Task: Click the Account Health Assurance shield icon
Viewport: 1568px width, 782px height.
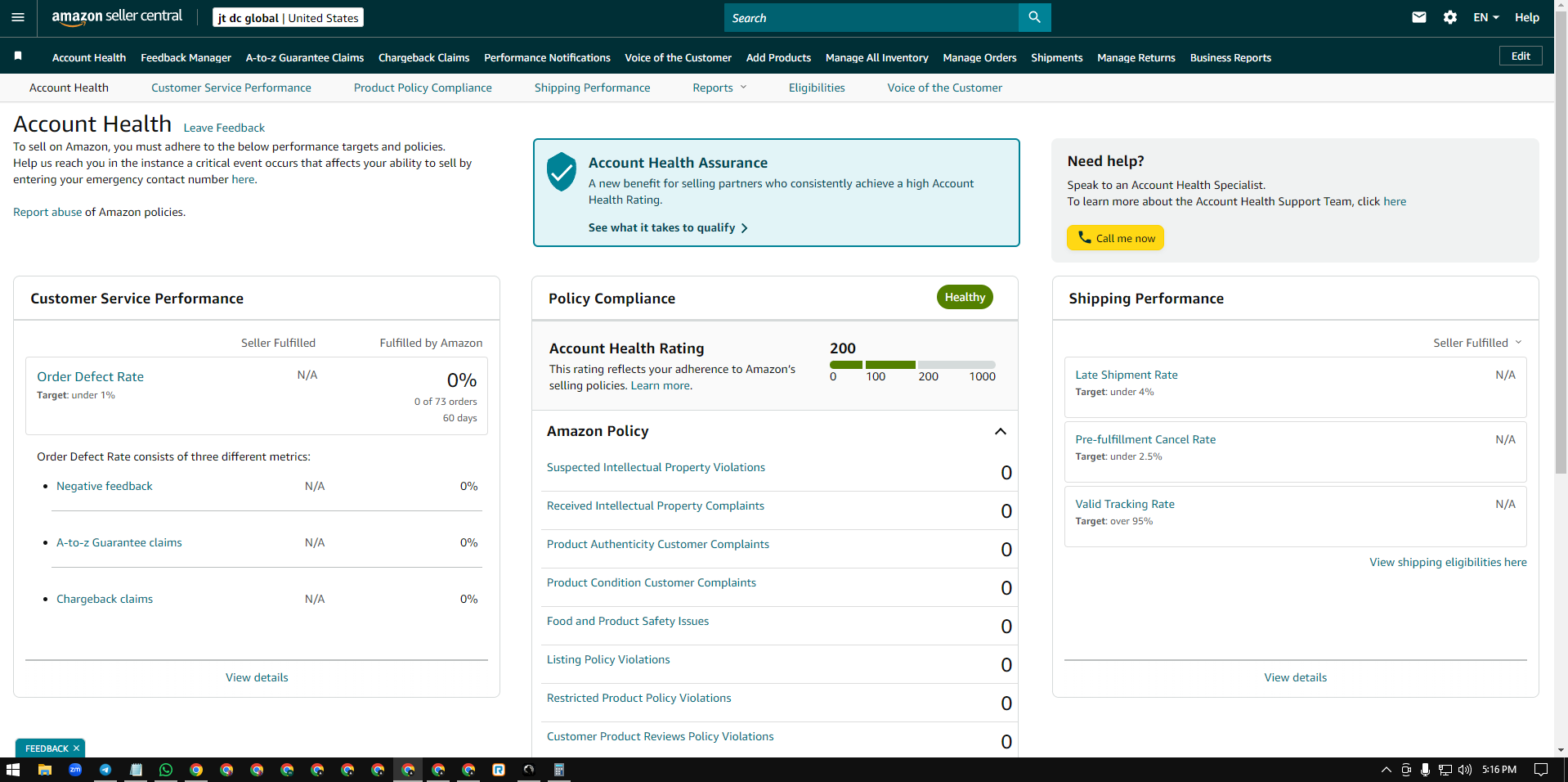Action: [x=562, y=172]
